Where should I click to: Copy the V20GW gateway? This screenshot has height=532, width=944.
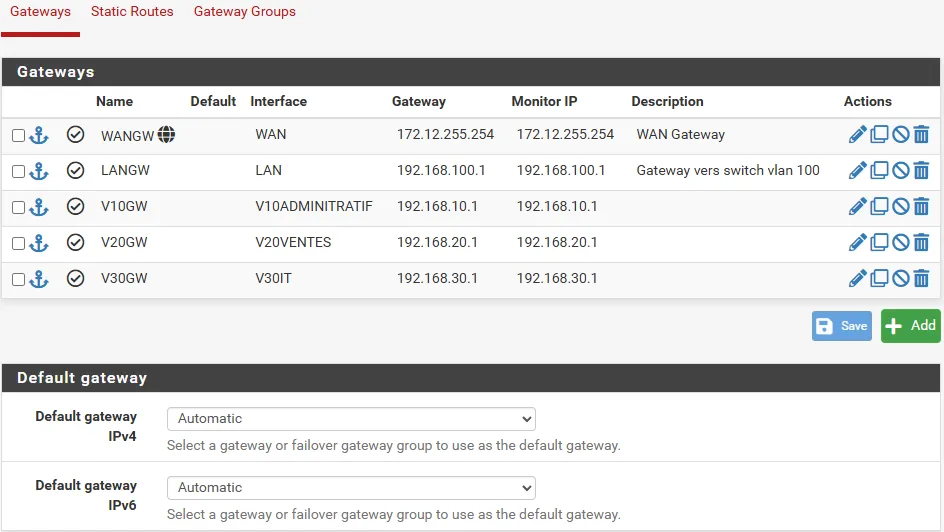tap(879, 243)
